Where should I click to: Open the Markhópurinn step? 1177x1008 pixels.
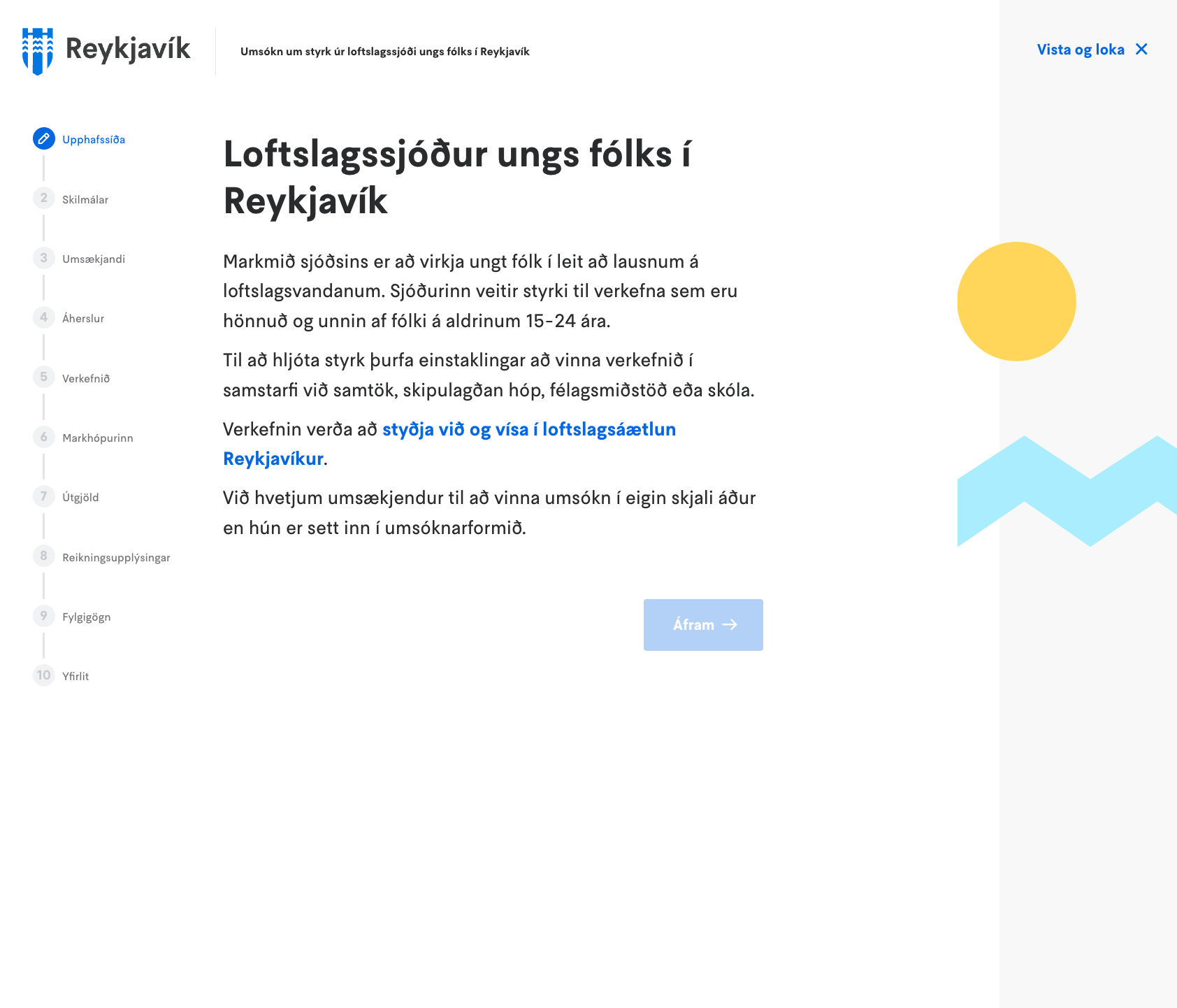pos(97,438)
